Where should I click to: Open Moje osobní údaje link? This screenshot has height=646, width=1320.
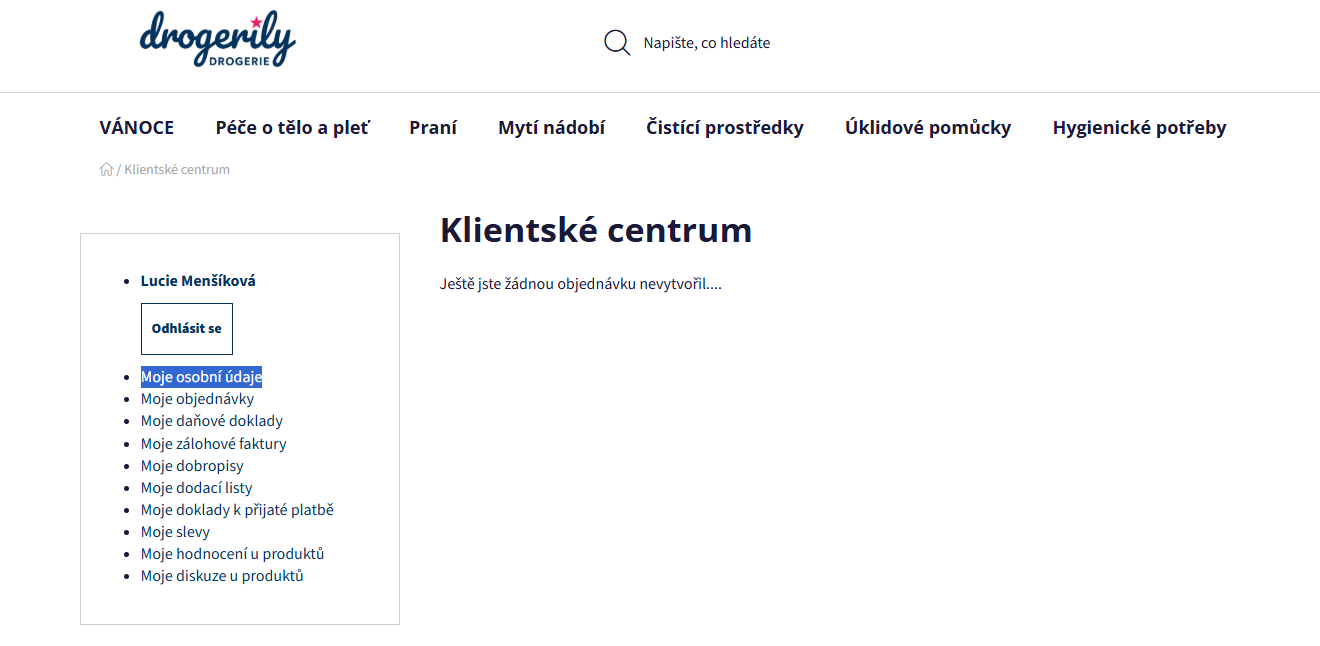point(201,377)
